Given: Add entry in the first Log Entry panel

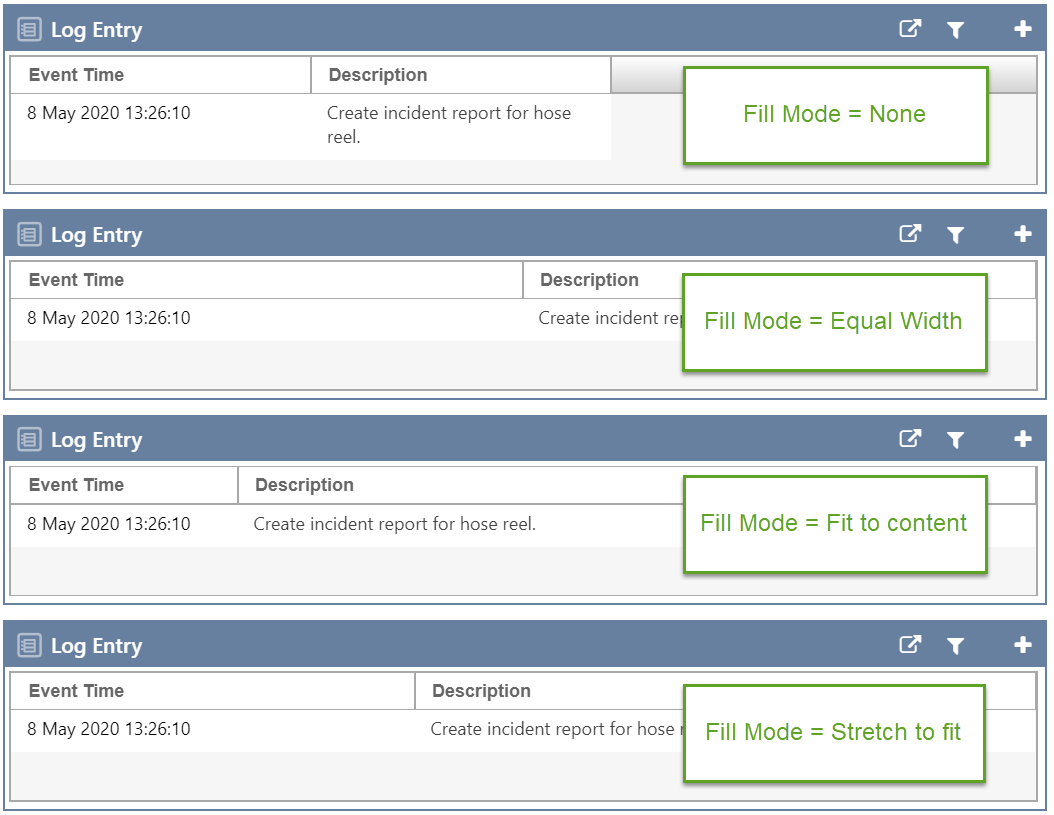Looking at the screenshot, I should 1022,30.
